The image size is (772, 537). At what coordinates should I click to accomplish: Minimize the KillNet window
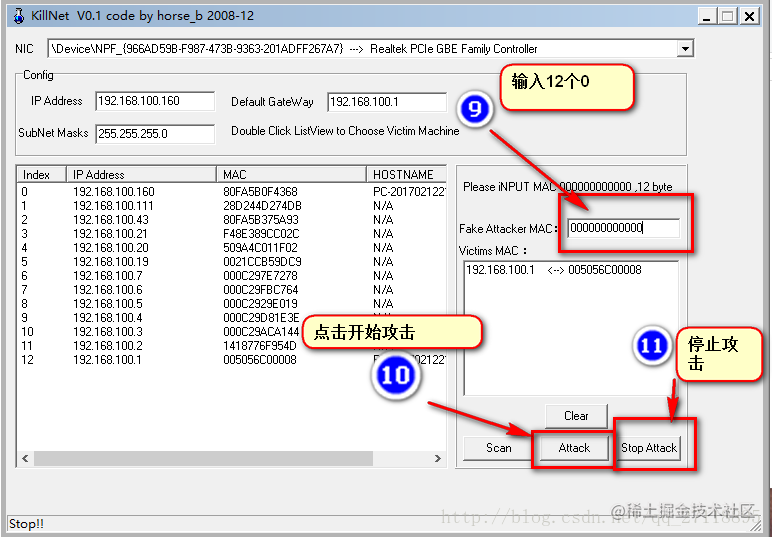707,16
